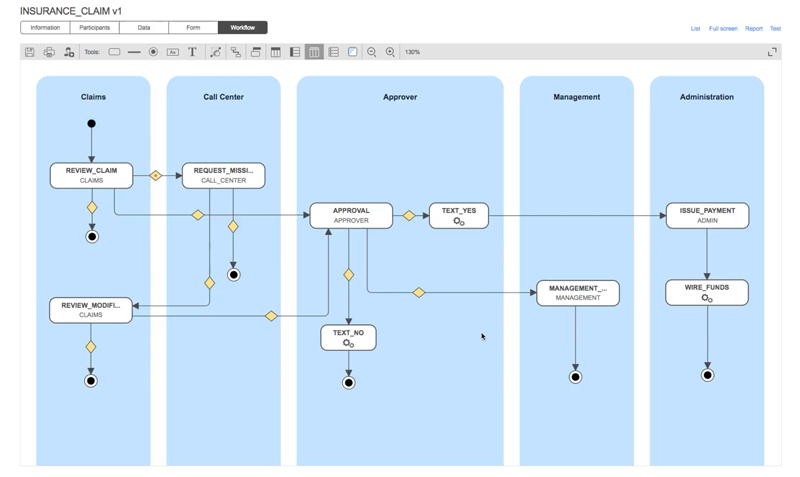This screenshot has height=477, width=800.
Task: Click the blue background color icon
Action: [x=353, y=52]
